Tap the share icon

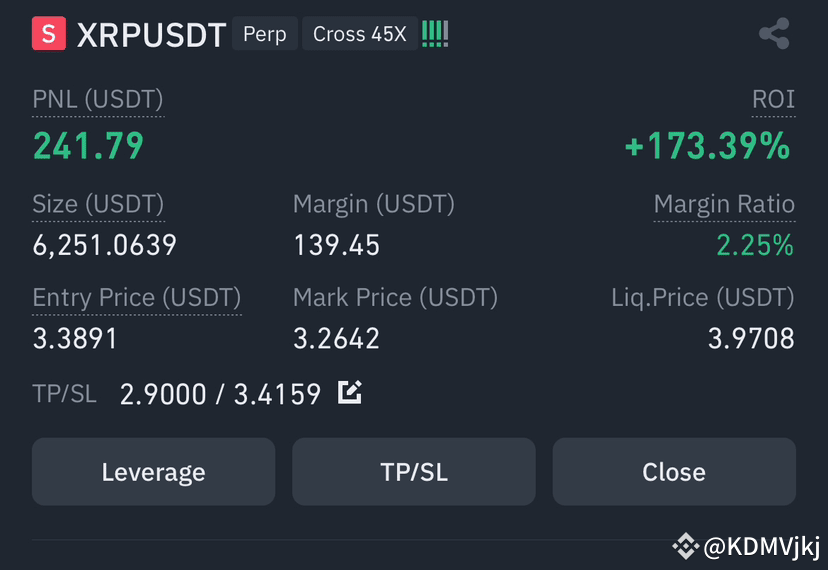click(774, 33)
